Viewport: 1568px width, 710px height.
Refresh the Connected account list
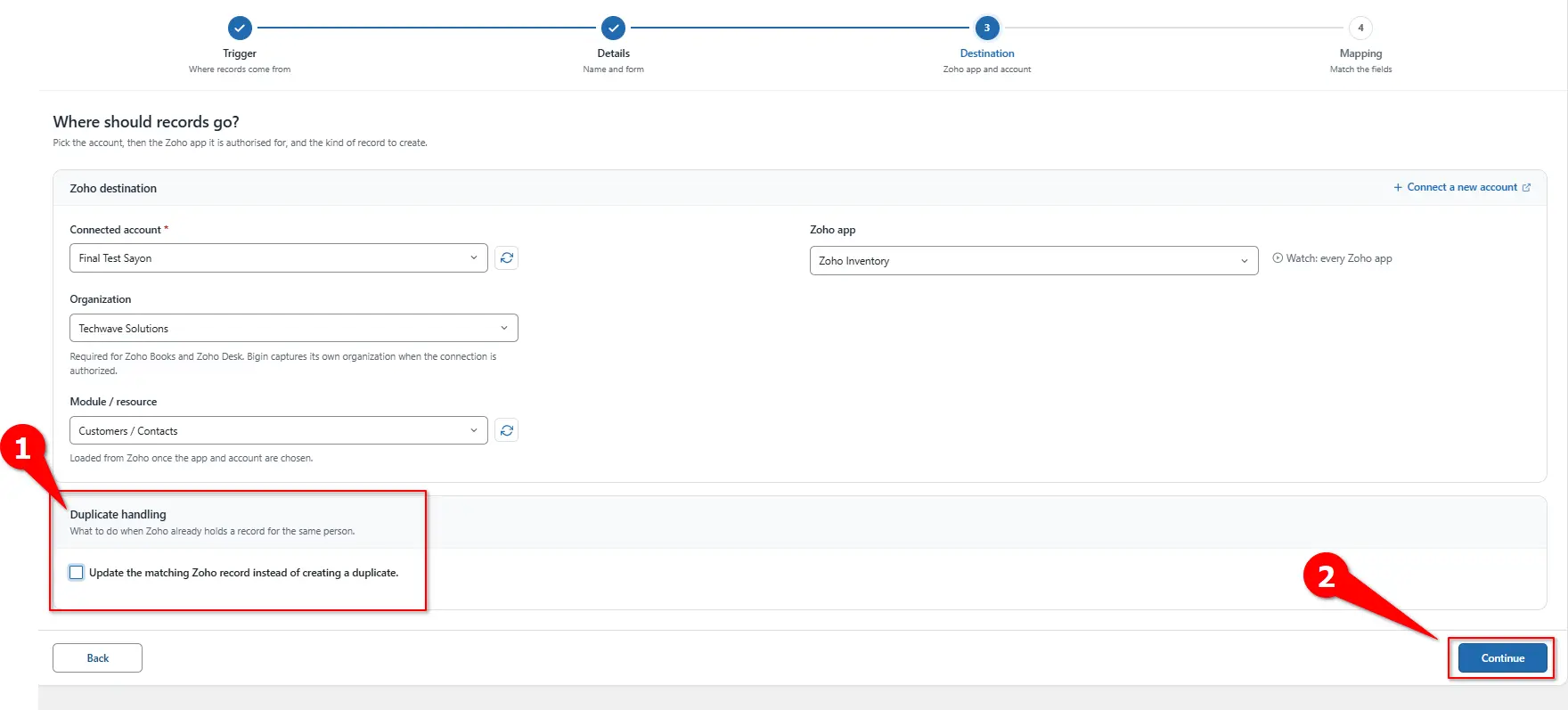tap(507, 258)
